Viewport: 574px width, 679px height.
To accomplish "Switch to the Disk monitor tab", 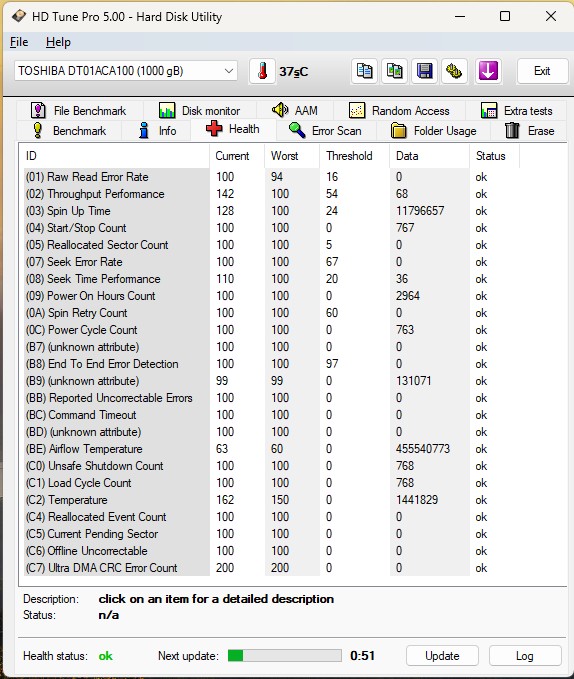I will click(200, 111).
